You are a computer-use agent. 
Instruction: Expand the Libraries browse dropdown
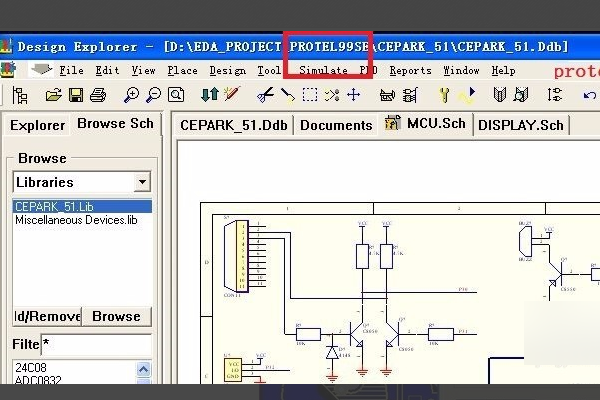(x=142, y=182)
